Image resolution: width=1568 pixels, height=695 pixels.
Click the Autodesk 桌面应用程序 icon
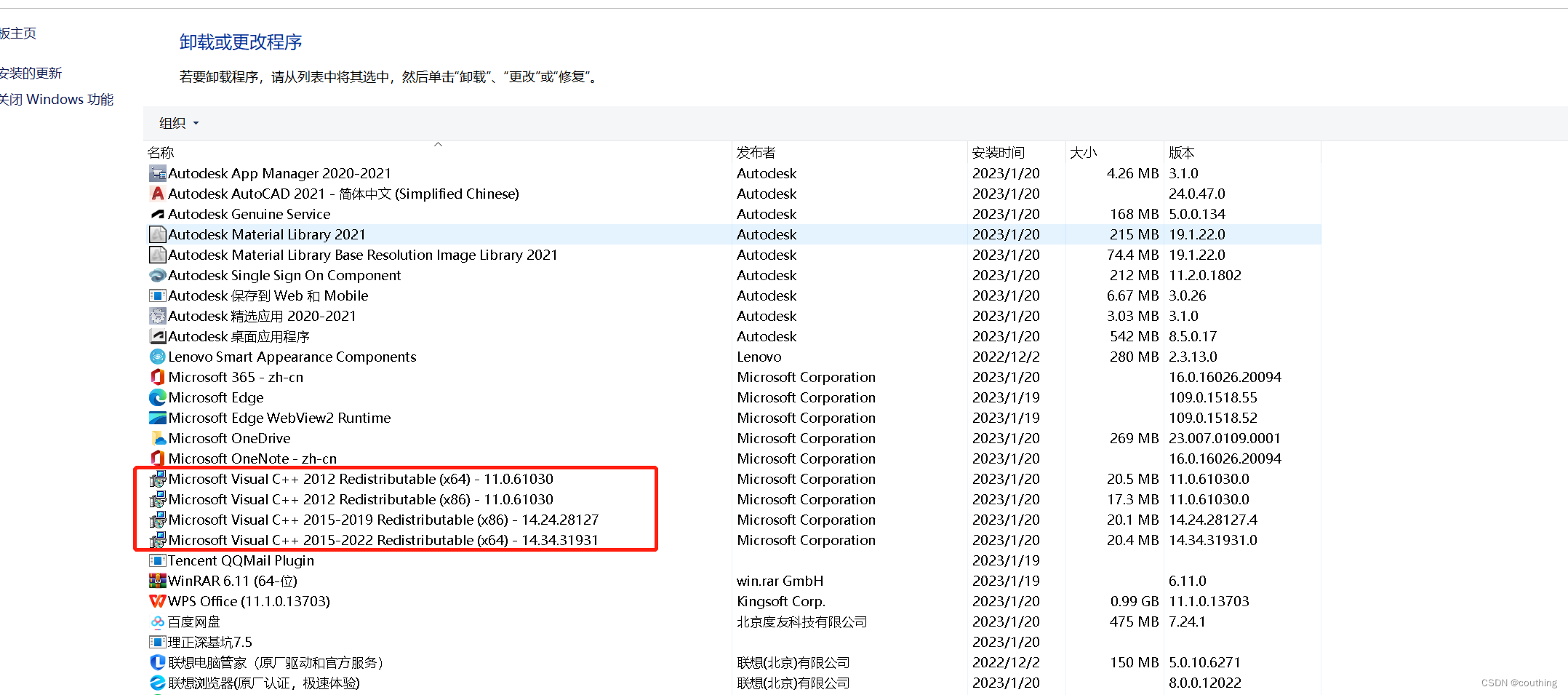point(157,336)
